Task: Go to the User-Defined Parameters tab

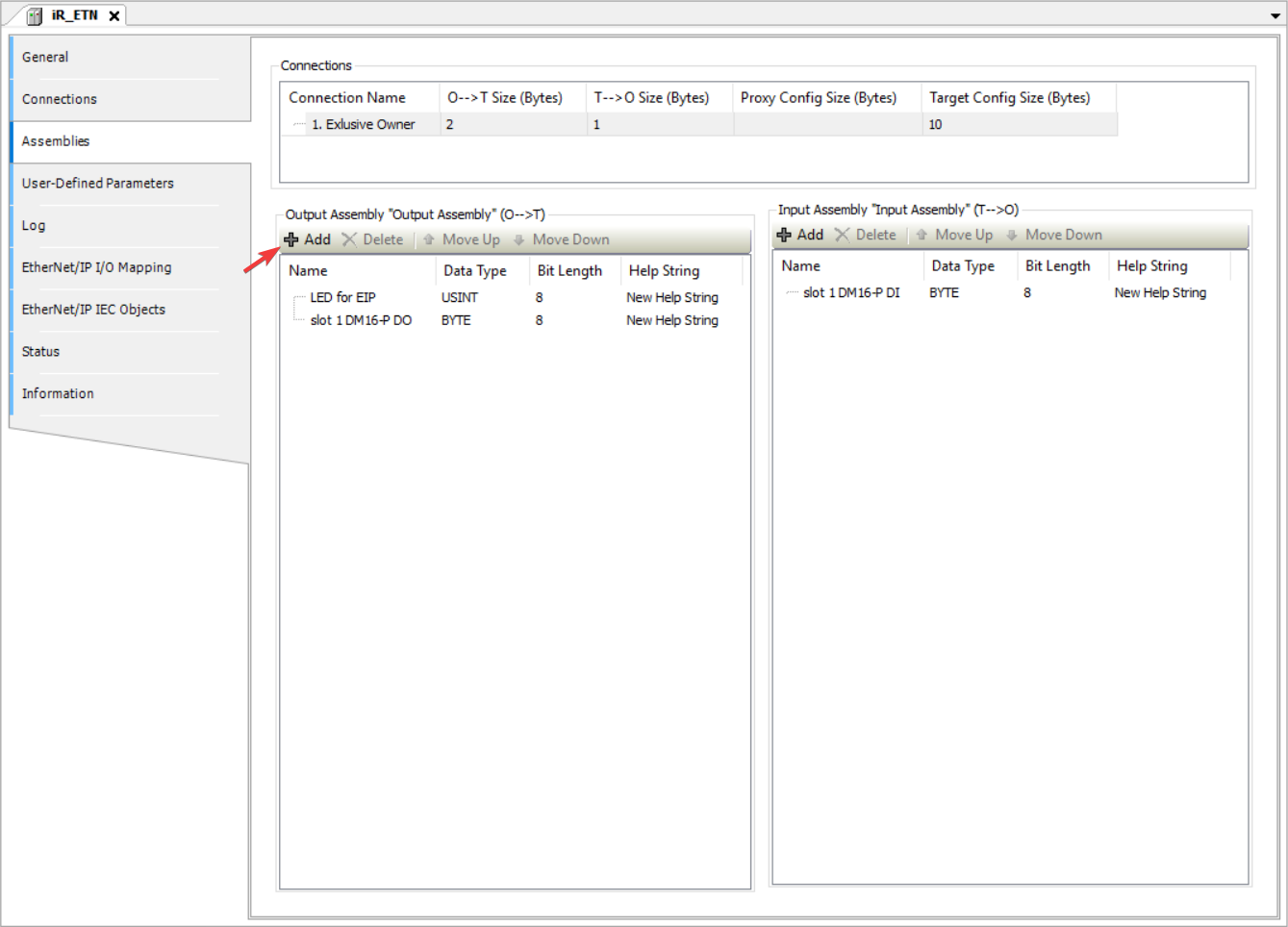Action: (x=98, y=183)
